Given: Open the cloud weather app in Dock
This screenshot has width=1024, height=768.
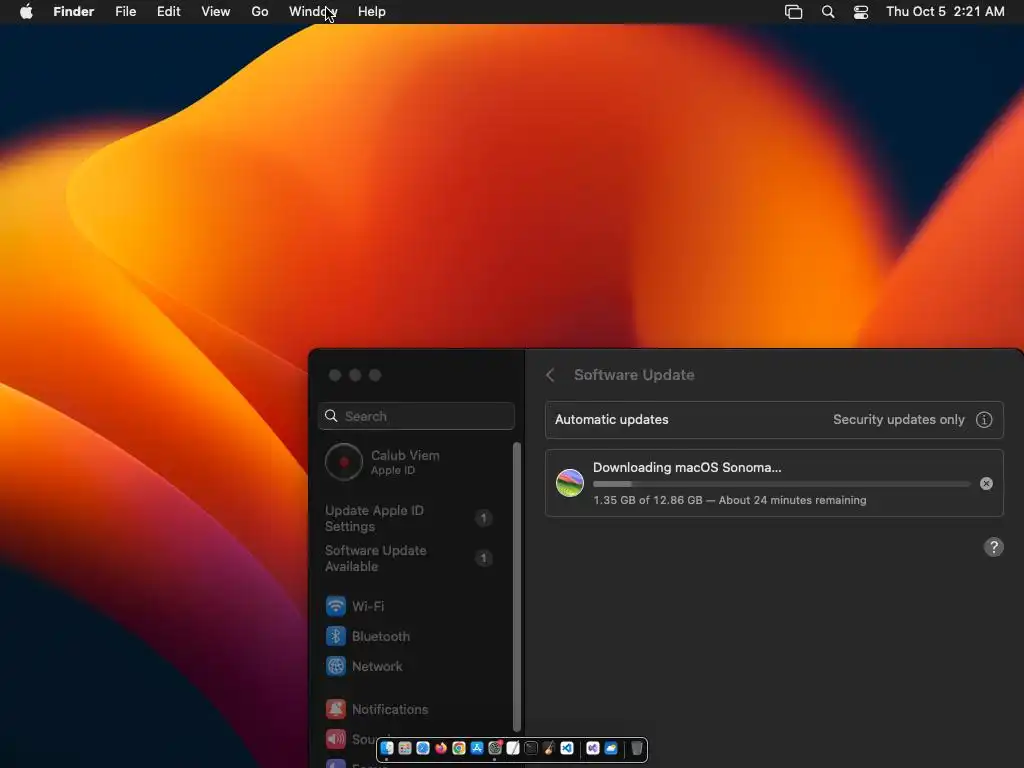Looking at the screenshot, I should (611, 748).
